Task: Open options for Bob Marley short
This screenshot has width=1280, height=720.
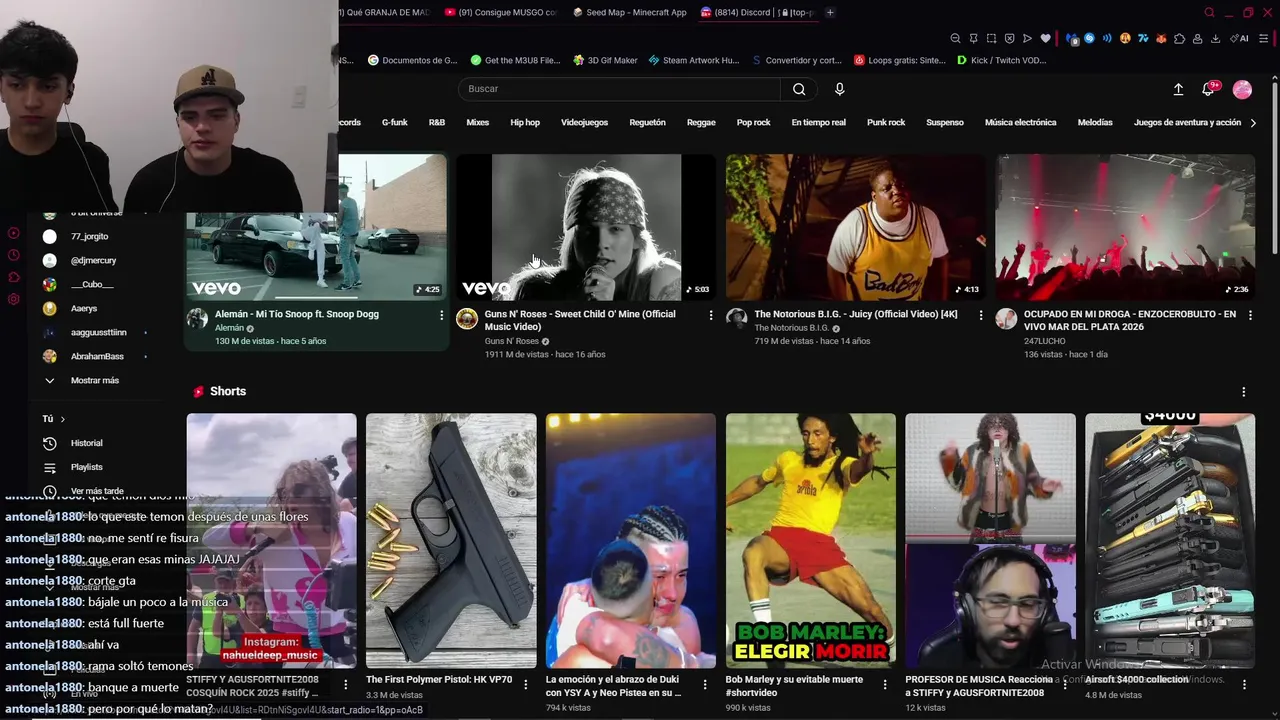Action: coord(884,685)
